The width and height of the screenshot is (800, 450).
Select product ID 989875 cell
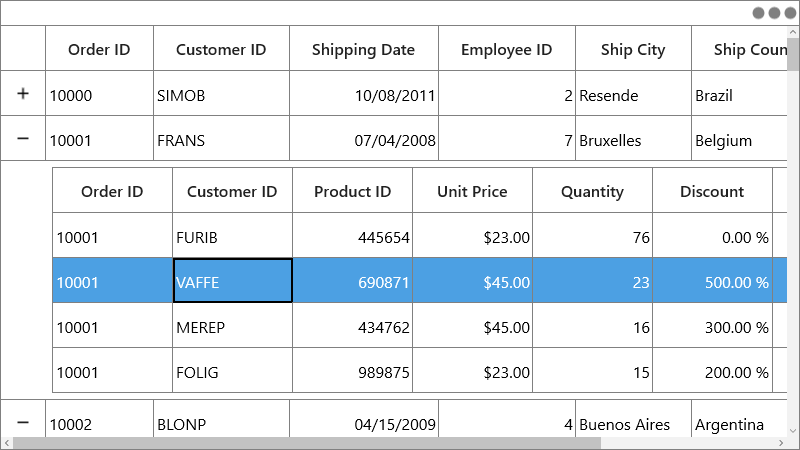coord(353,370)
